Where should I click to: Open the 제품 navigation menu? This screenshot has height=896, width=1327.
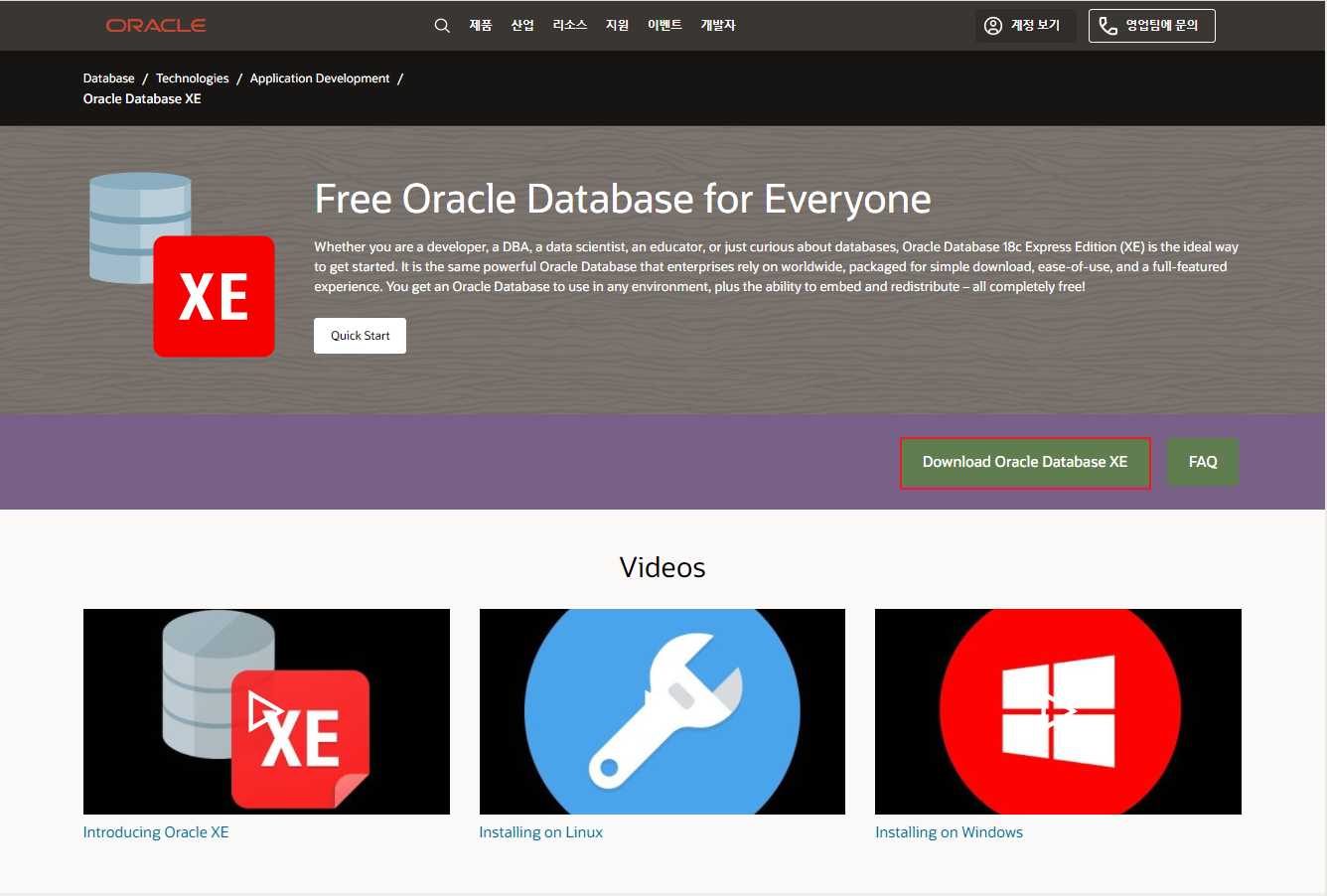tap(481, 25)
